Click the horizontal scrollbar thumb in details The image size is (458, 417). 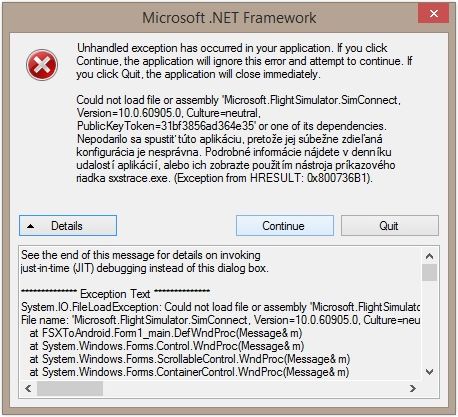click(70, 388)
